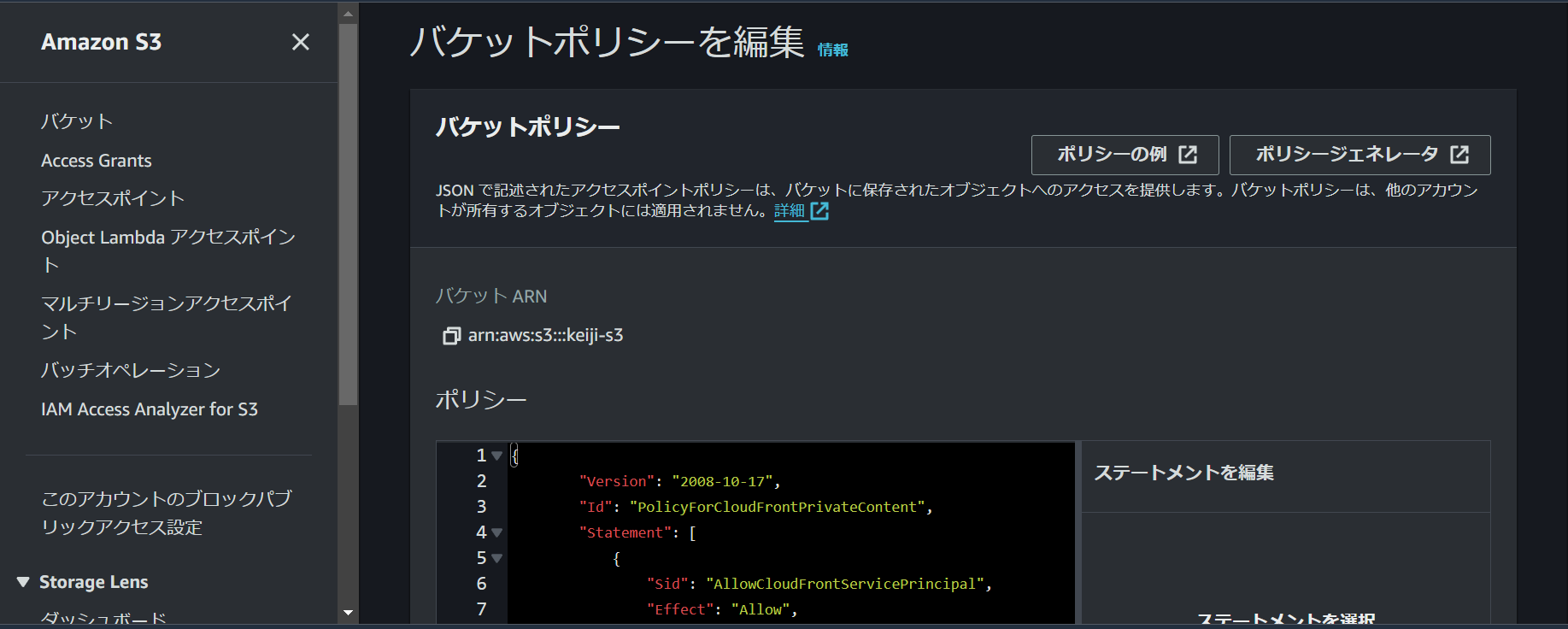1568x629 pixels.
Task: Click the sidebar scrollbar down arrow
Action: coord(348,613)
